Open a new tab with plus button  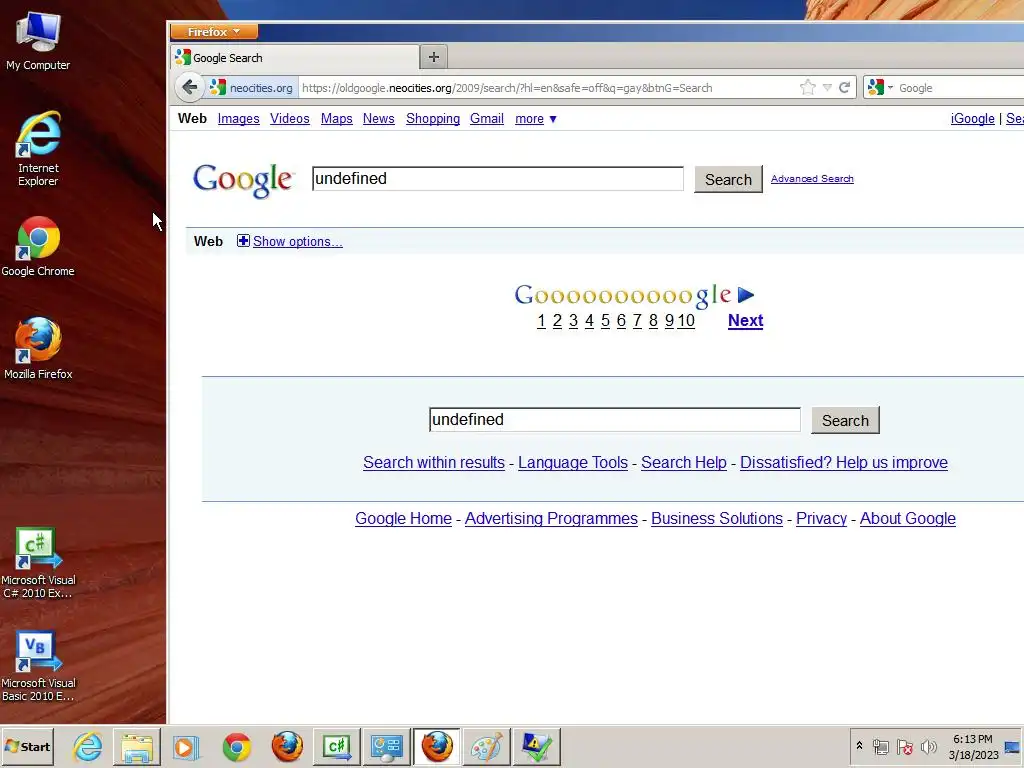(x=434, y=57)
